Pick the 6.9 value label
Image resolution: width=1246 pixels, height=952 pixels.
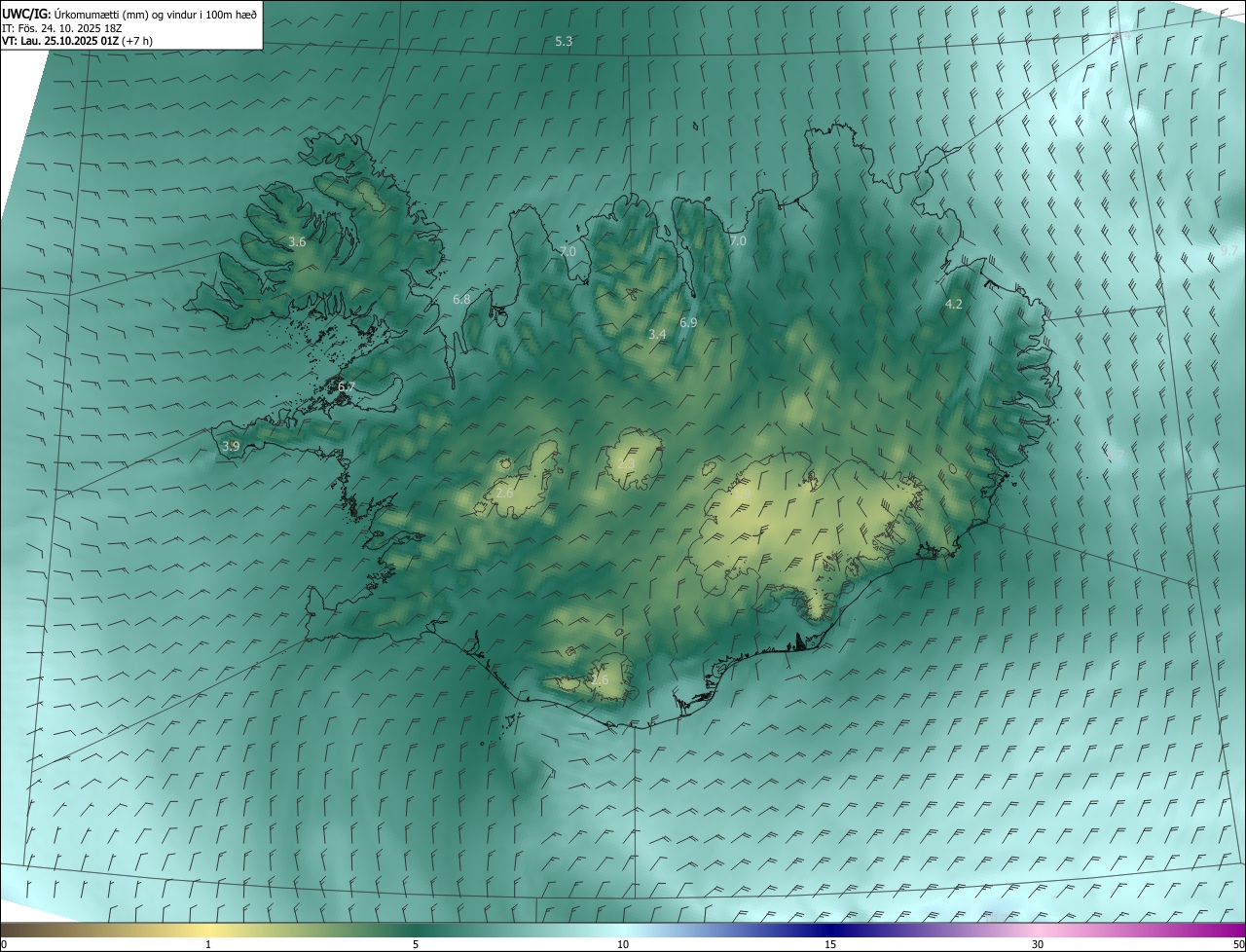point(688,322)
